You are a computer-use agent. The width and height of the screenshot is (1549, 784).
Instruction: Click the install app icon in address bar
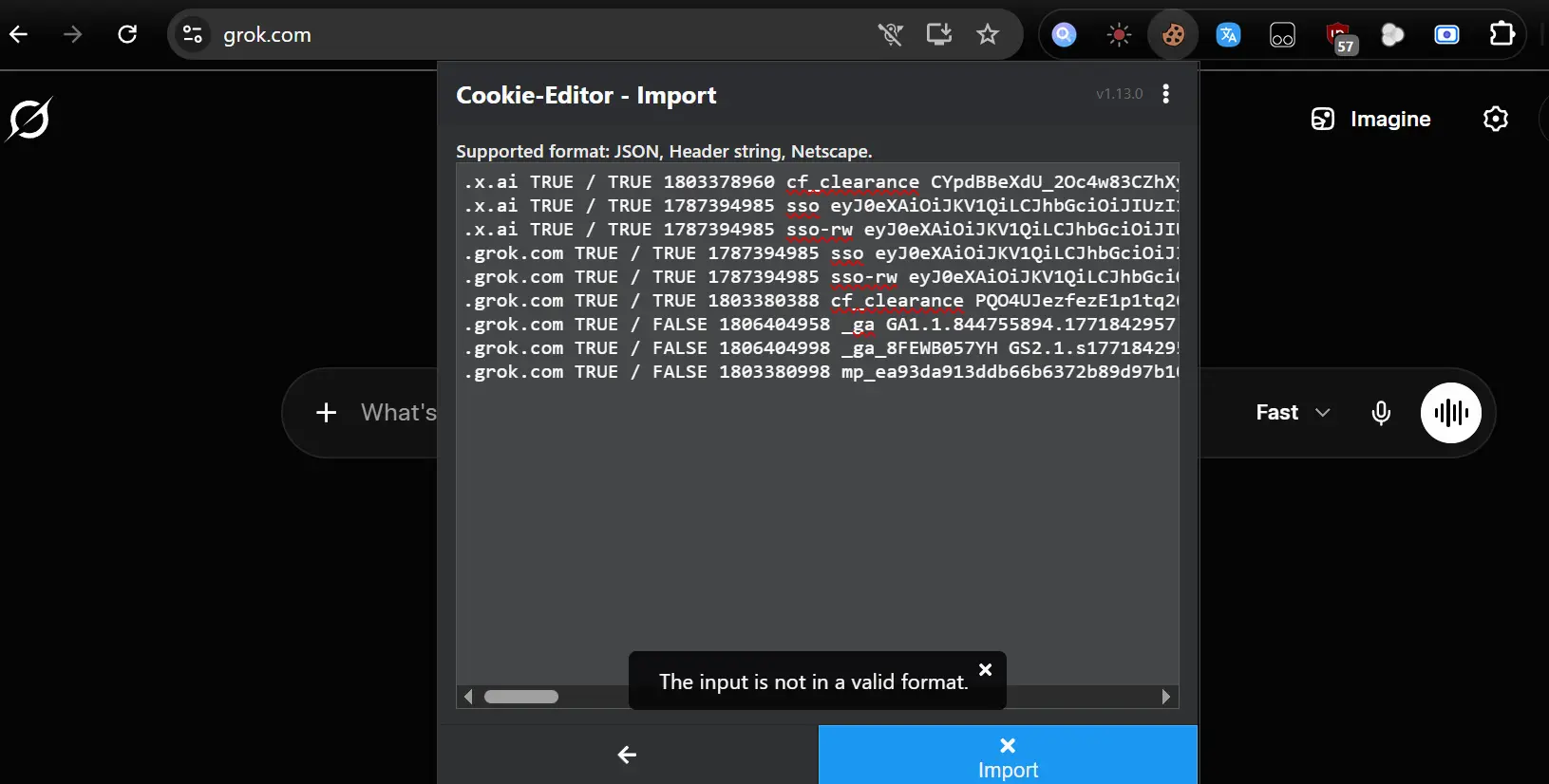pos(939,35)
